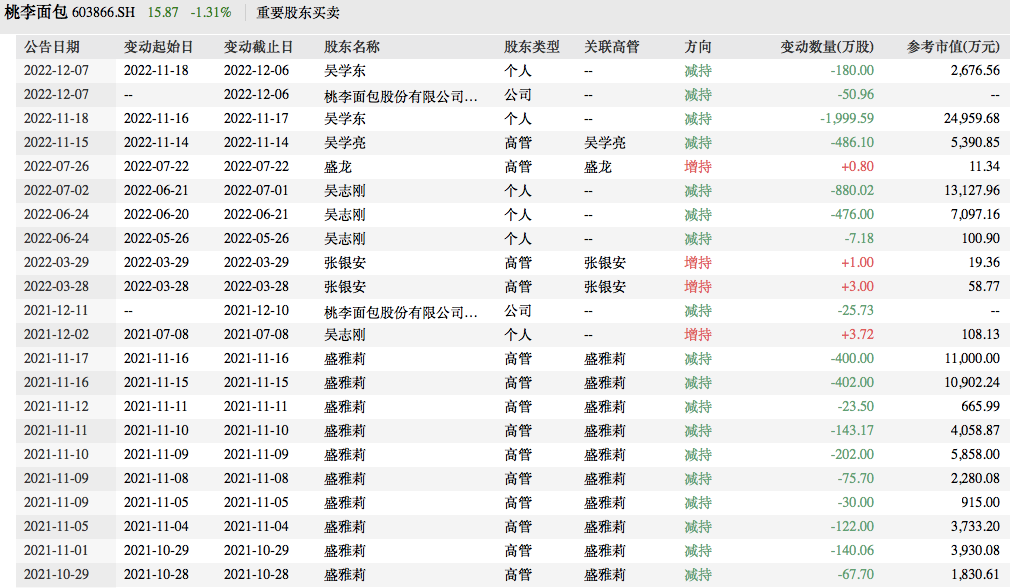Click the market value 24,959.68
This screenshot has width=1010, height=588.
point(972,119)
